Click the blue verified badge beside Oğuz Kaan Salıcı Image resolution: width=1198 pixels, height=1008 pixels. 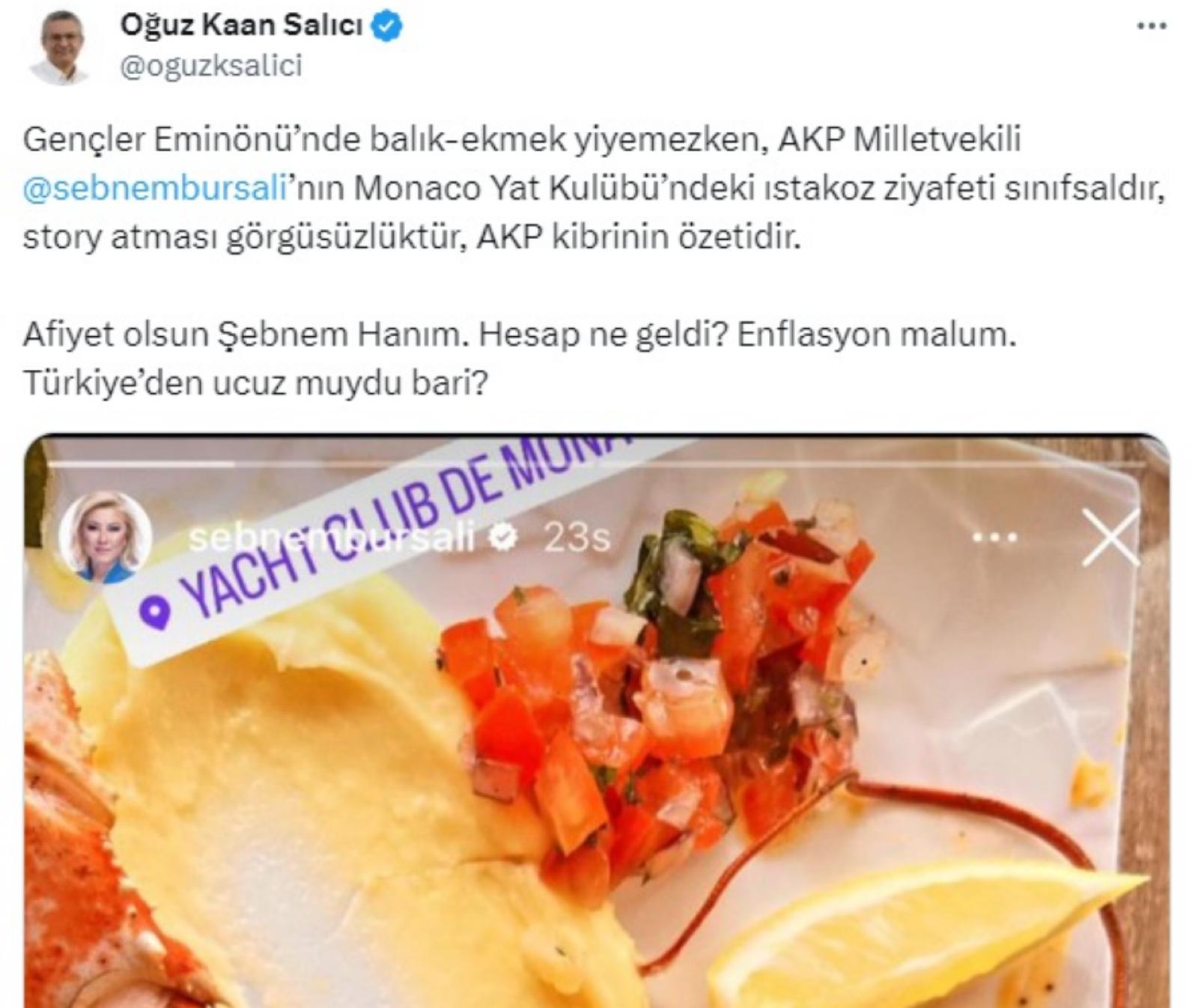(x=387, y=26)
